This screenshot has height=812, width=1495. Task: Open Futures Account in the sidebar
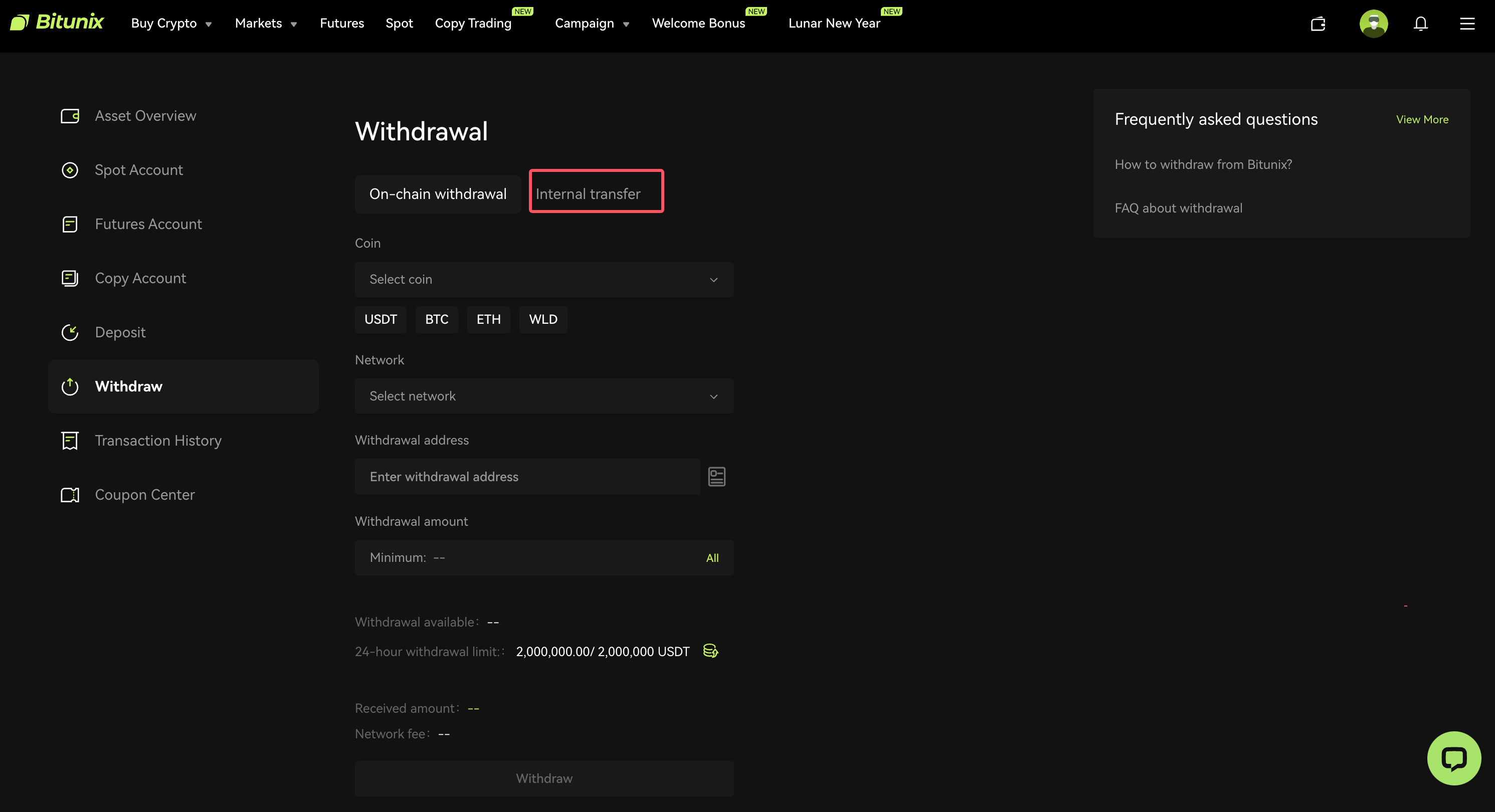(x=148, y=224)
